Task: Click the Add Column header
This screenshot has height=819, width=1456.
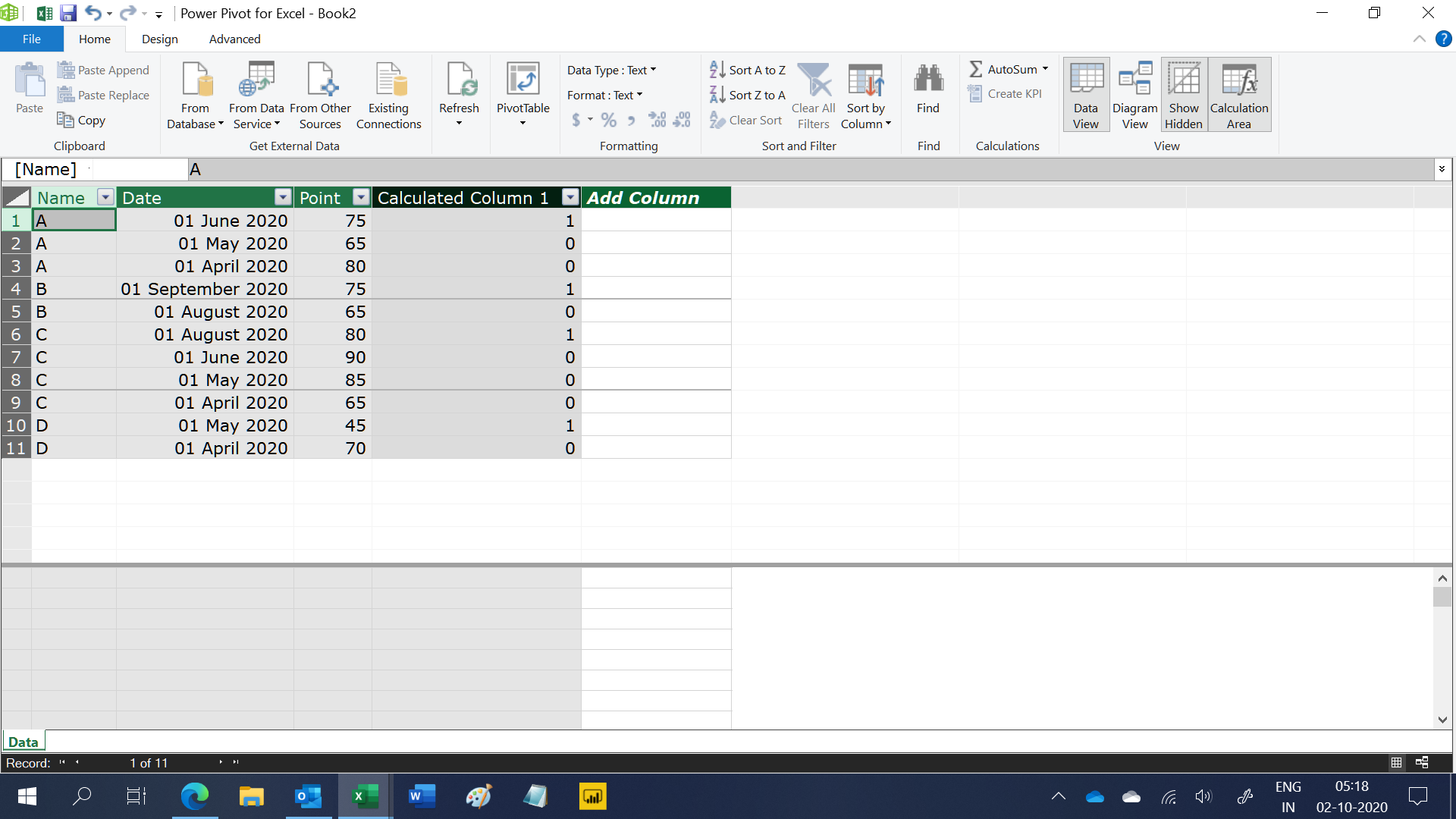Action: click(x=656, y=198)
